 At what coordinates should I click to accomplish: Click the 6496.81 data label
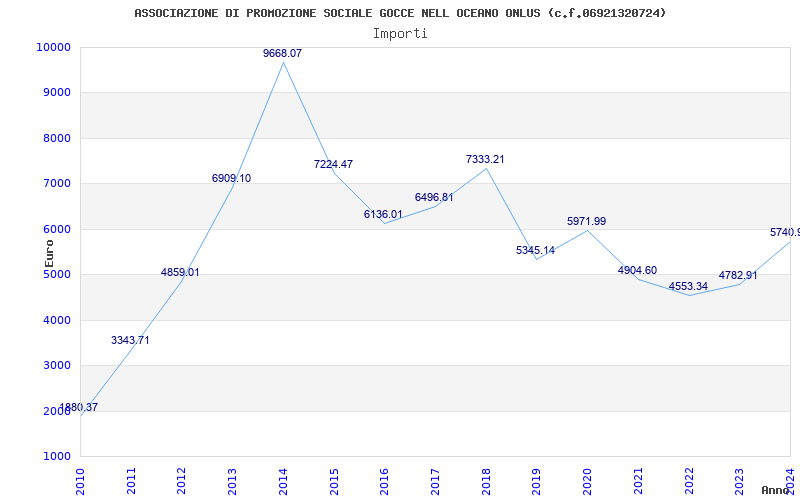coord(434,197)
